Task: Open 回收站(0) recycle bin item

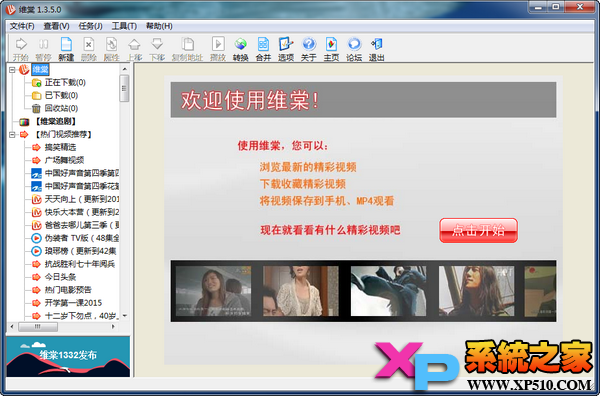Action: click(61, 108)
